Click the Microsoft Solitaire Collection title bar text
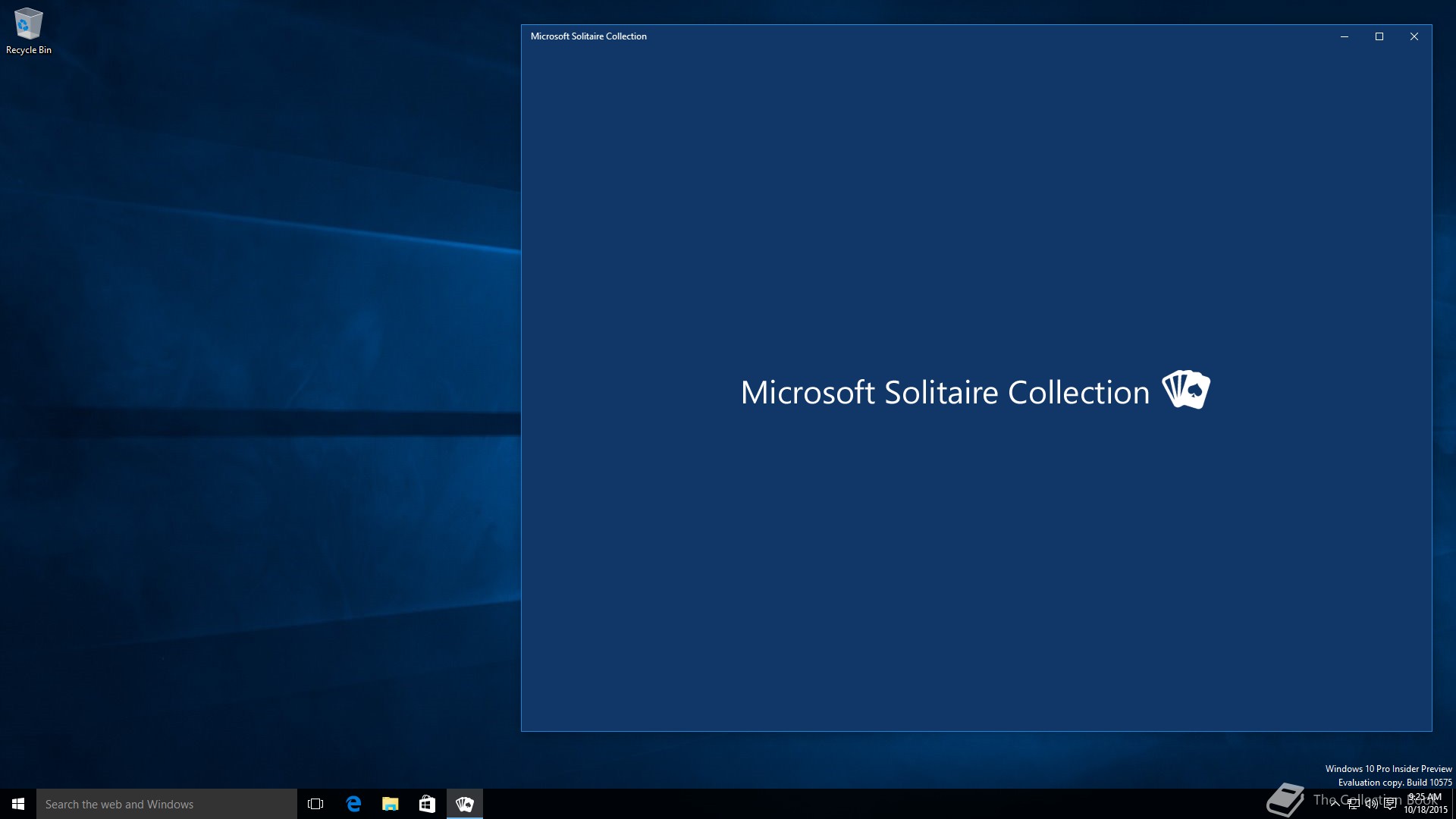This screenshot has height=819, width=1456. click(x=588, y=36)
